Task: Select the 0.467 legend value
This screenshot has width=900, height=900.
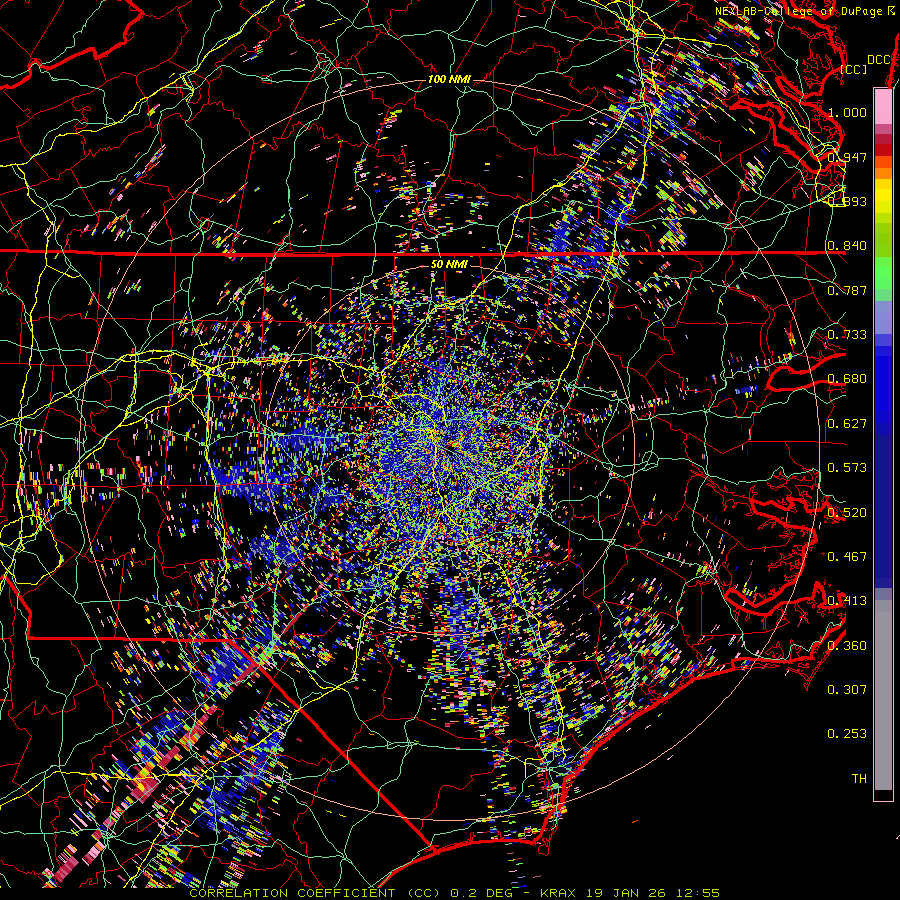Action: pyautogui.click(x=847, y=557)
